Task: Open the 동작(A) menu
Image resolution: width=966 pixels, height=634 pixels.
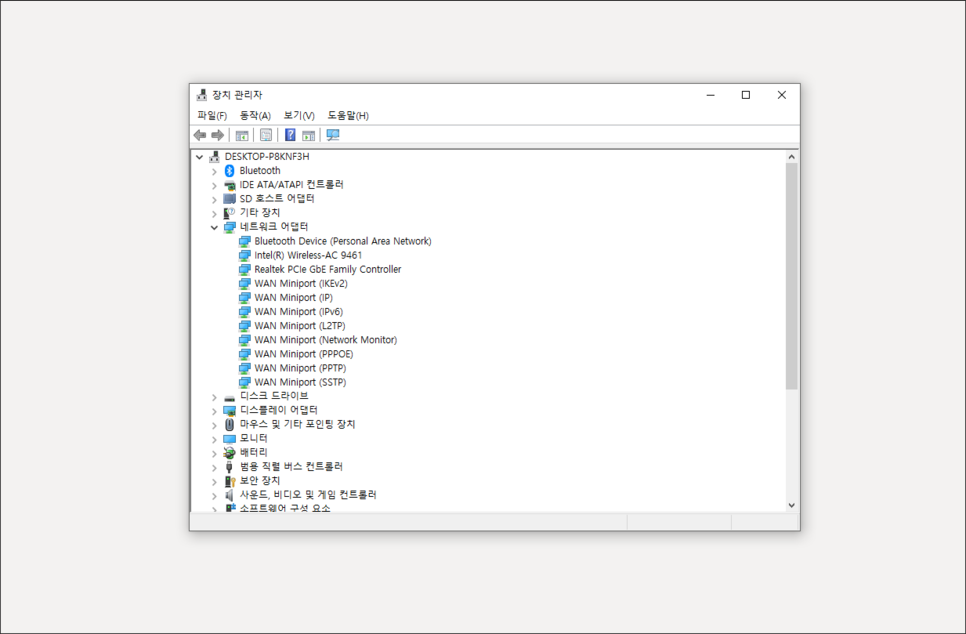Action: click(x=255, y=116)
